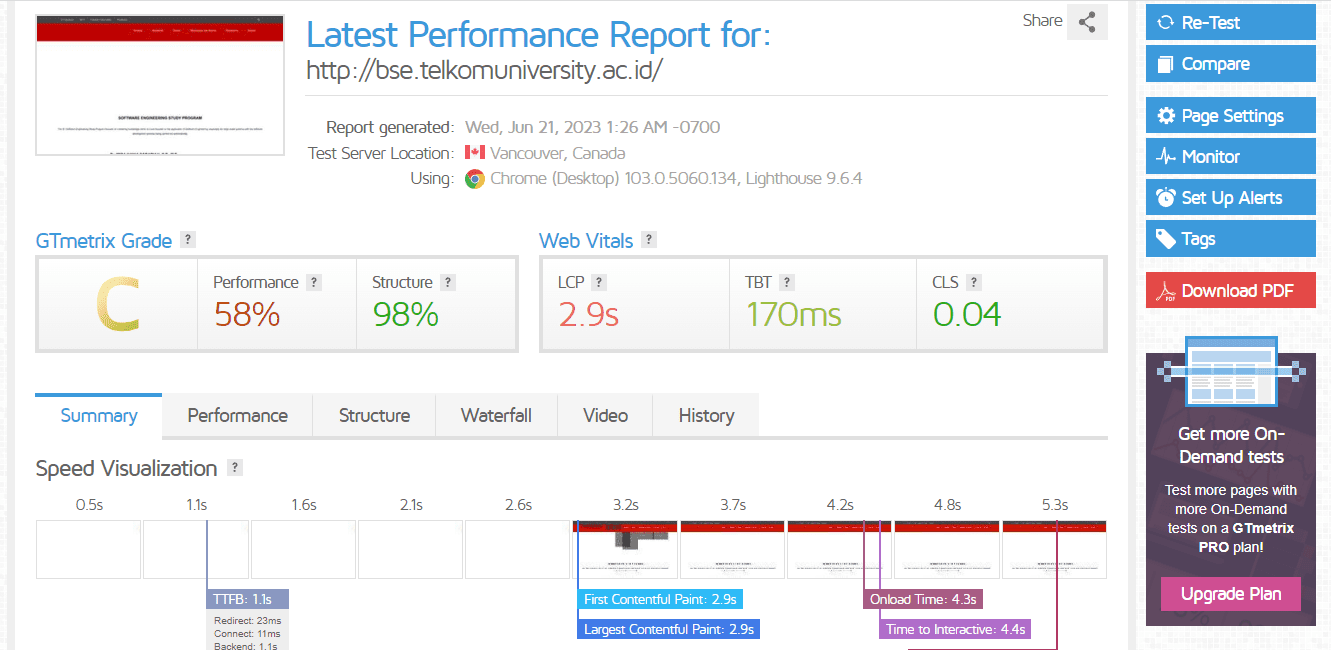View the History tab
The height and width of the screenshot is (650, 1331).
pos(706,416)
